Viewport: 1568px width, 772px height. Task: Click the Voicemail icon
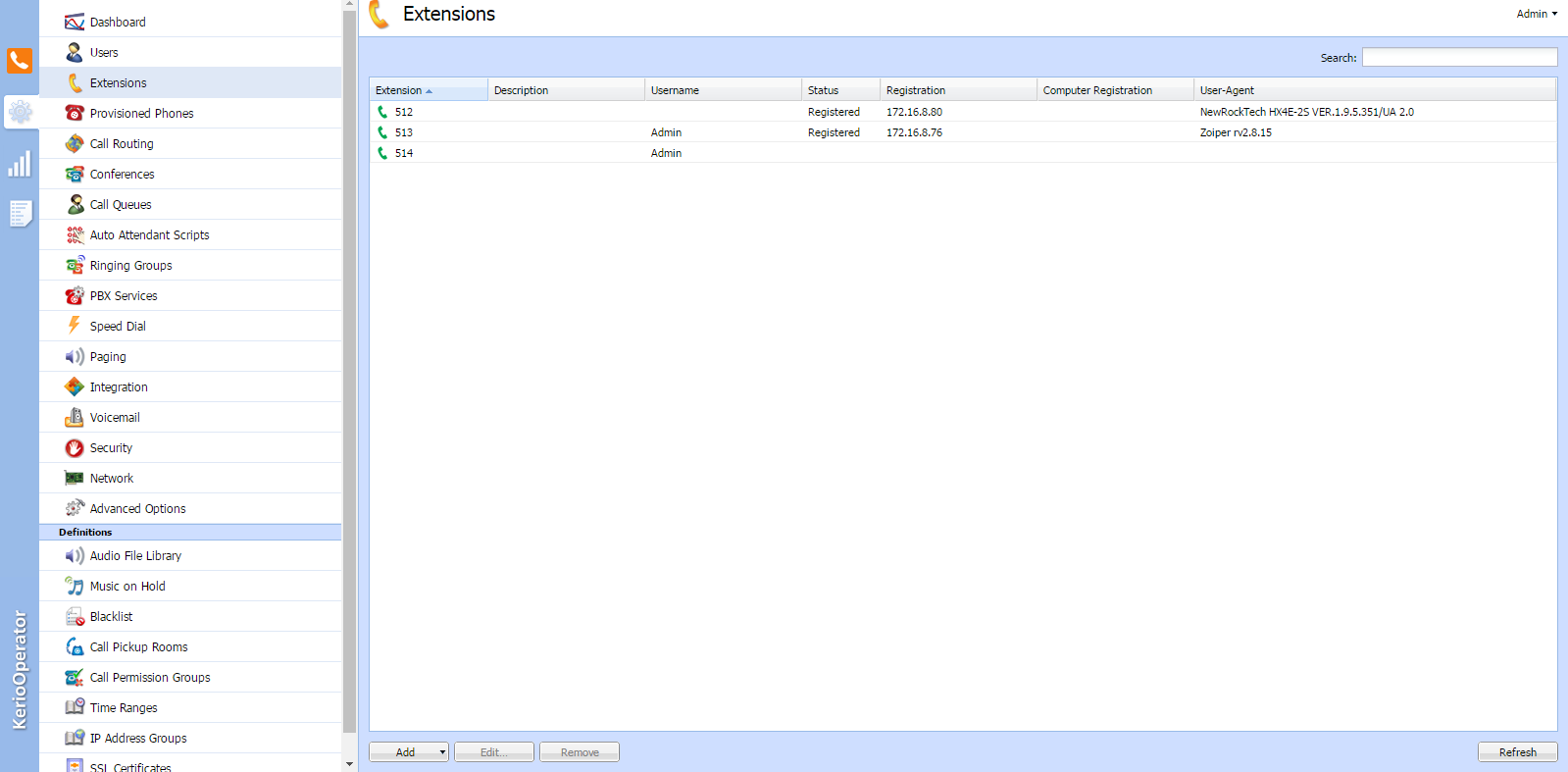[x=75, y=417]
